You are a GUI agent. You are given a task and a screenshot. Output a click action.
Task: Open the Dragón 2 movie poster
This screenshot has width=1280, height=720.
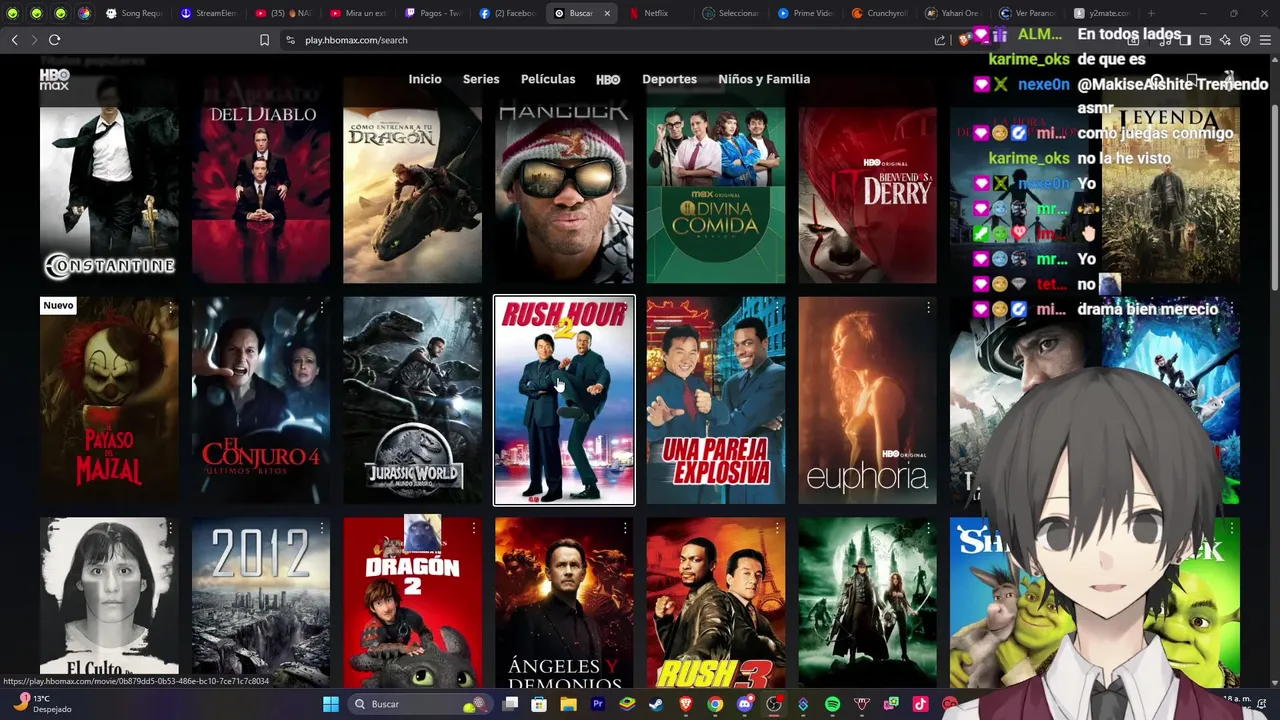coord(413,602)
